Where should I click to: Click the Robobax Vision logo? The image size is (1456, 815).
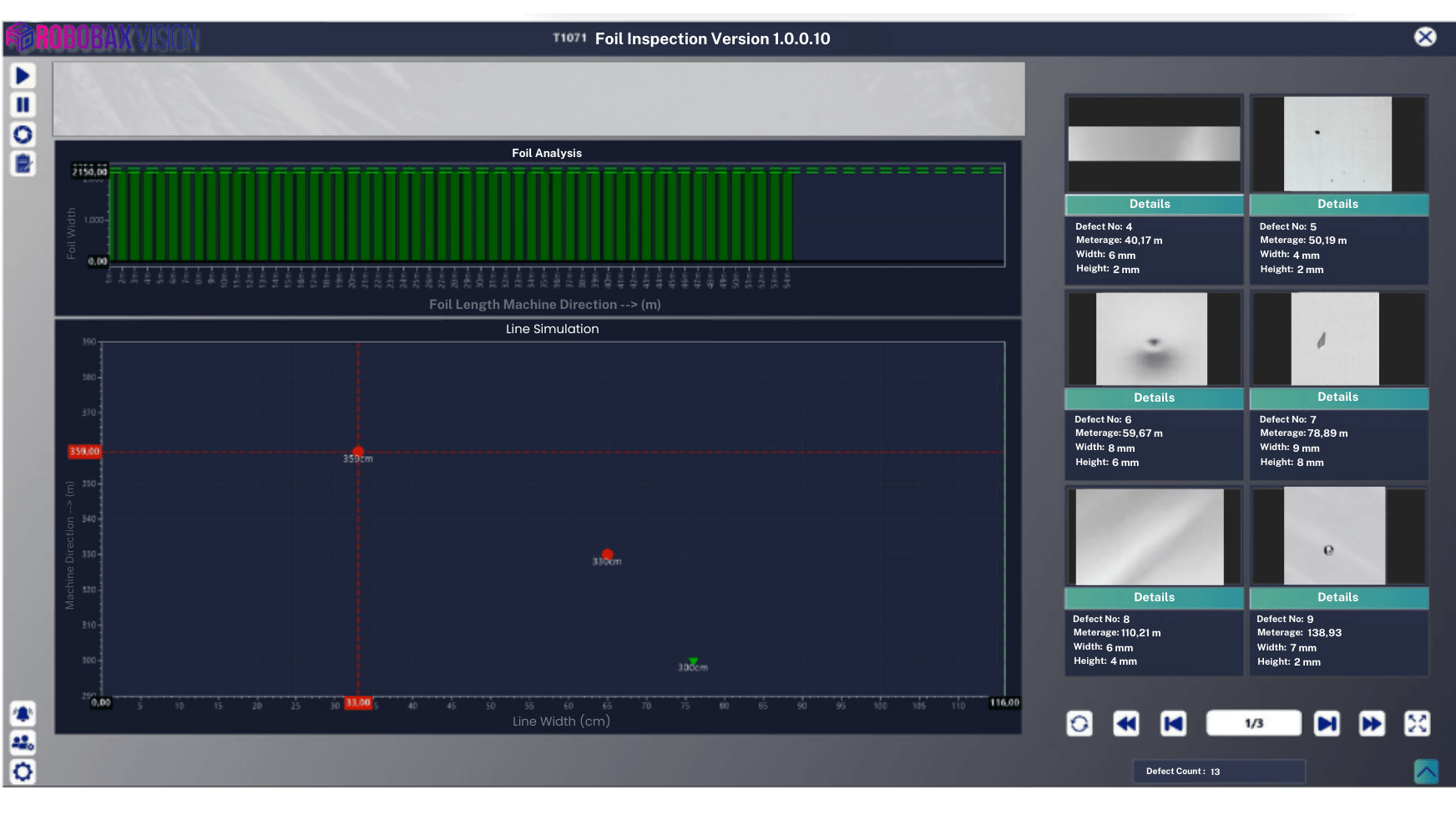point(103,38)
